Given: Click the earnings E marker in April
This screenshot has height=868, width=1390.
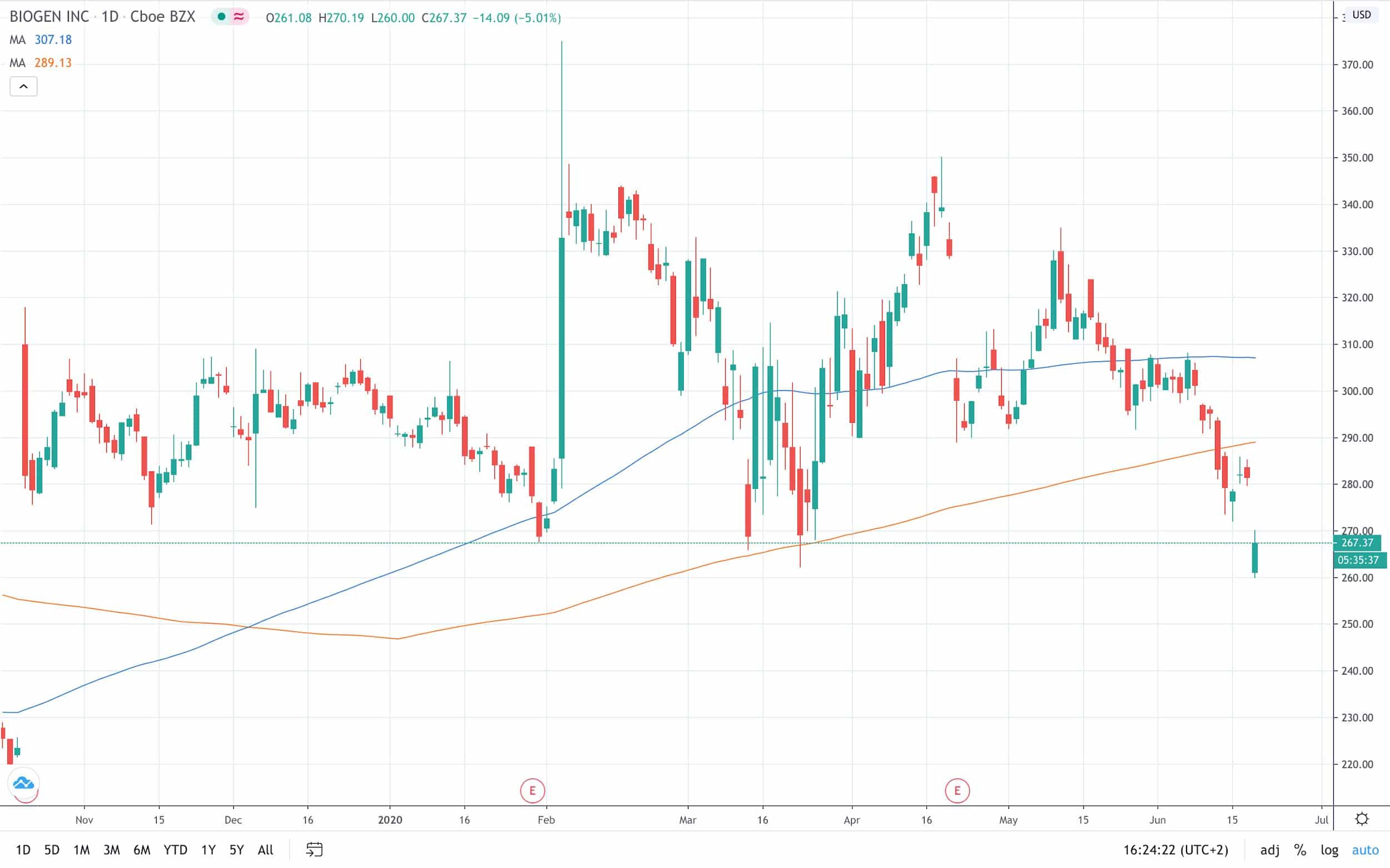Looking at the screenshot, I should pyautogui.click(x=957, y=791).
